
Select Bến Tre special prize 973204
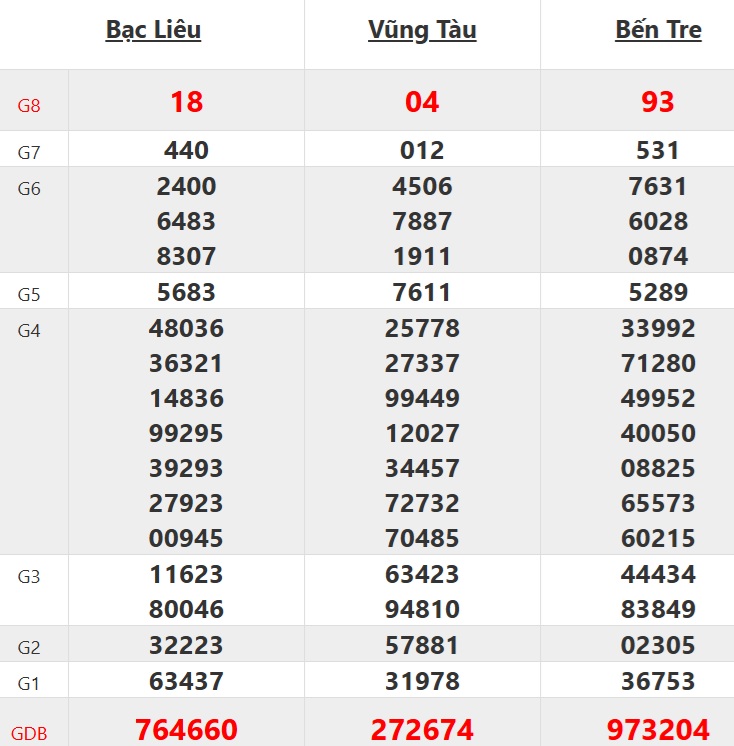click(x=658, y=729)
